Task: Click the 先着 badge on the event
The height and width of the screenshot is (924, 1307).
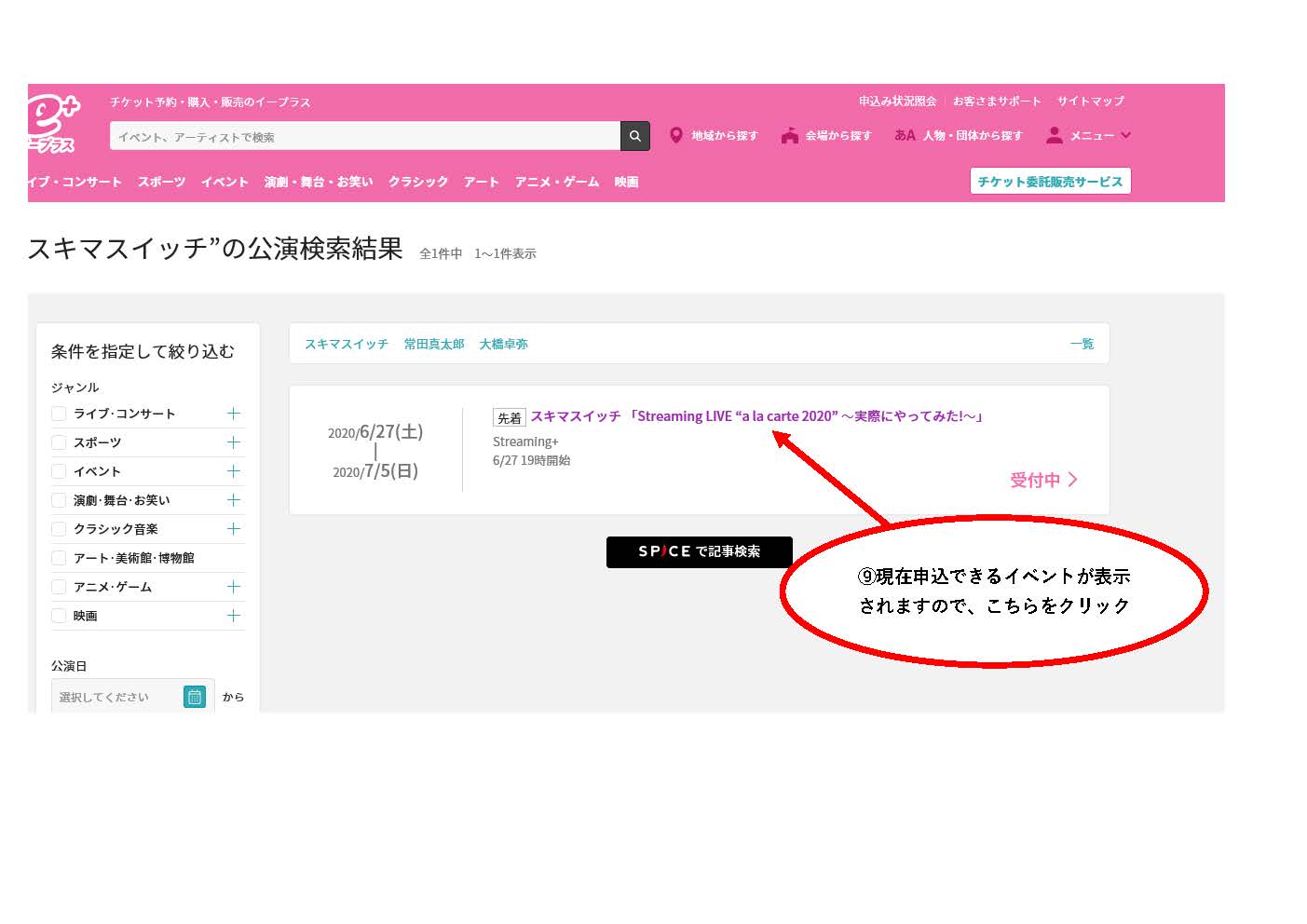Action: coord(510,417)
